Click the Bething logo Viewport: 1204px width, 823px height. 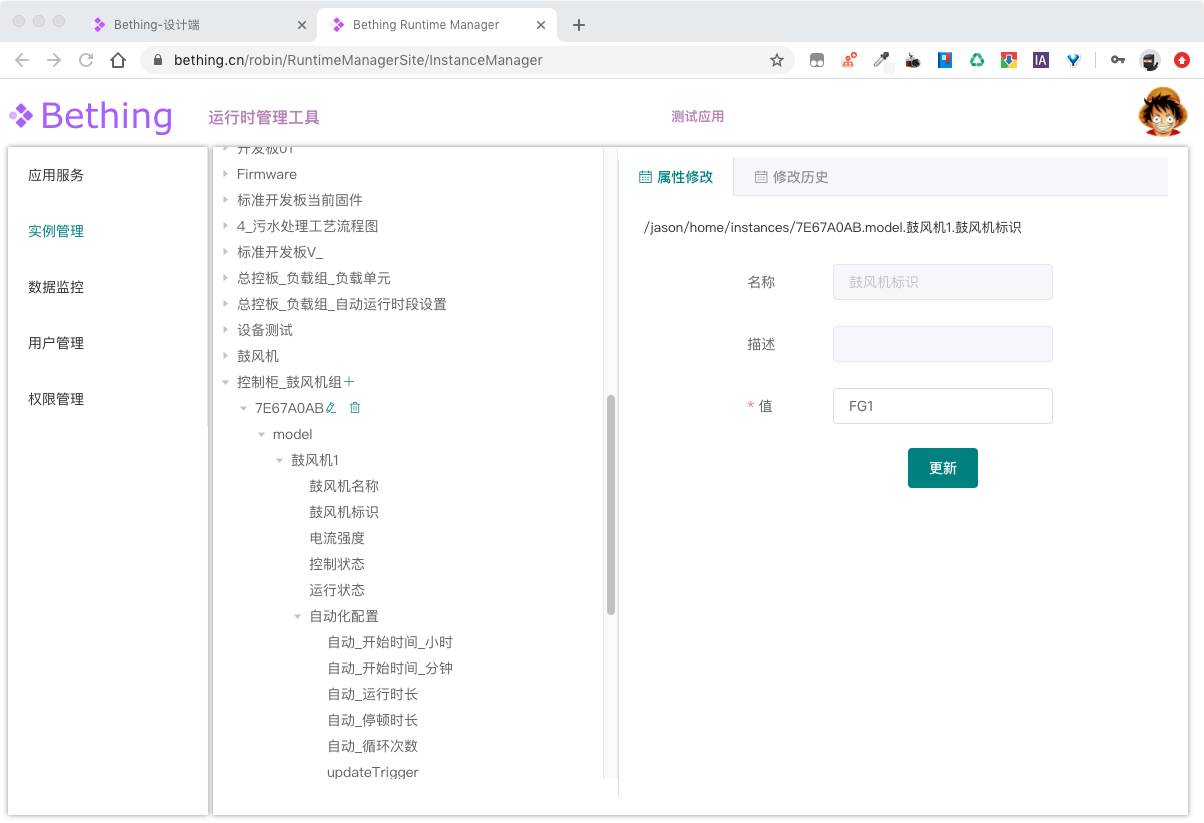(92, 116)
